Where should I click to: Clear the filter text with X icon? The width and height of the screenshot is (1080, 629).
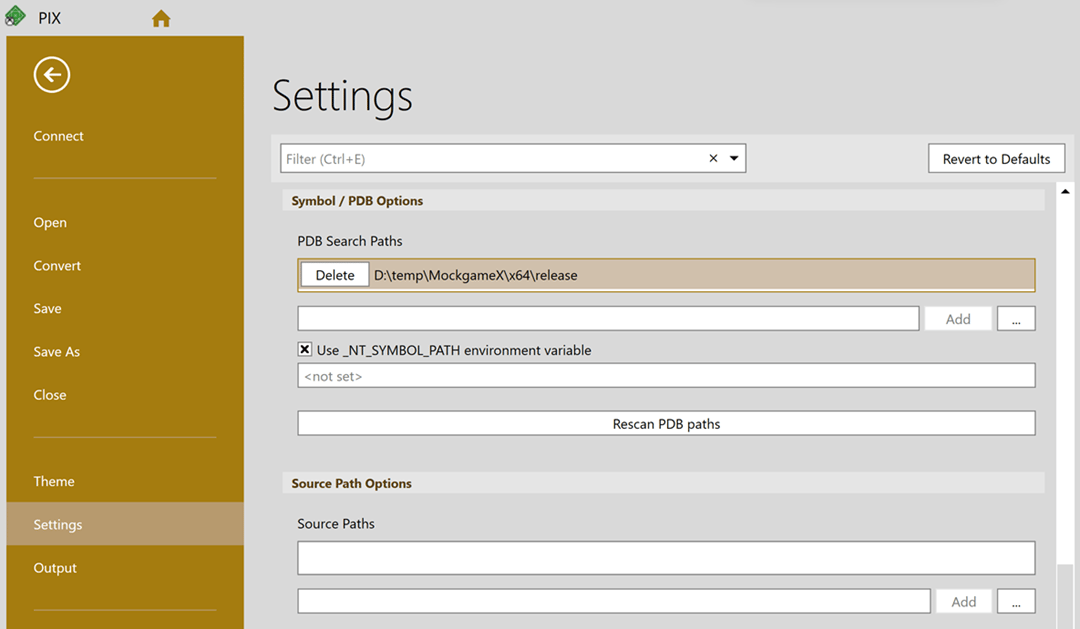coord(714,158)
